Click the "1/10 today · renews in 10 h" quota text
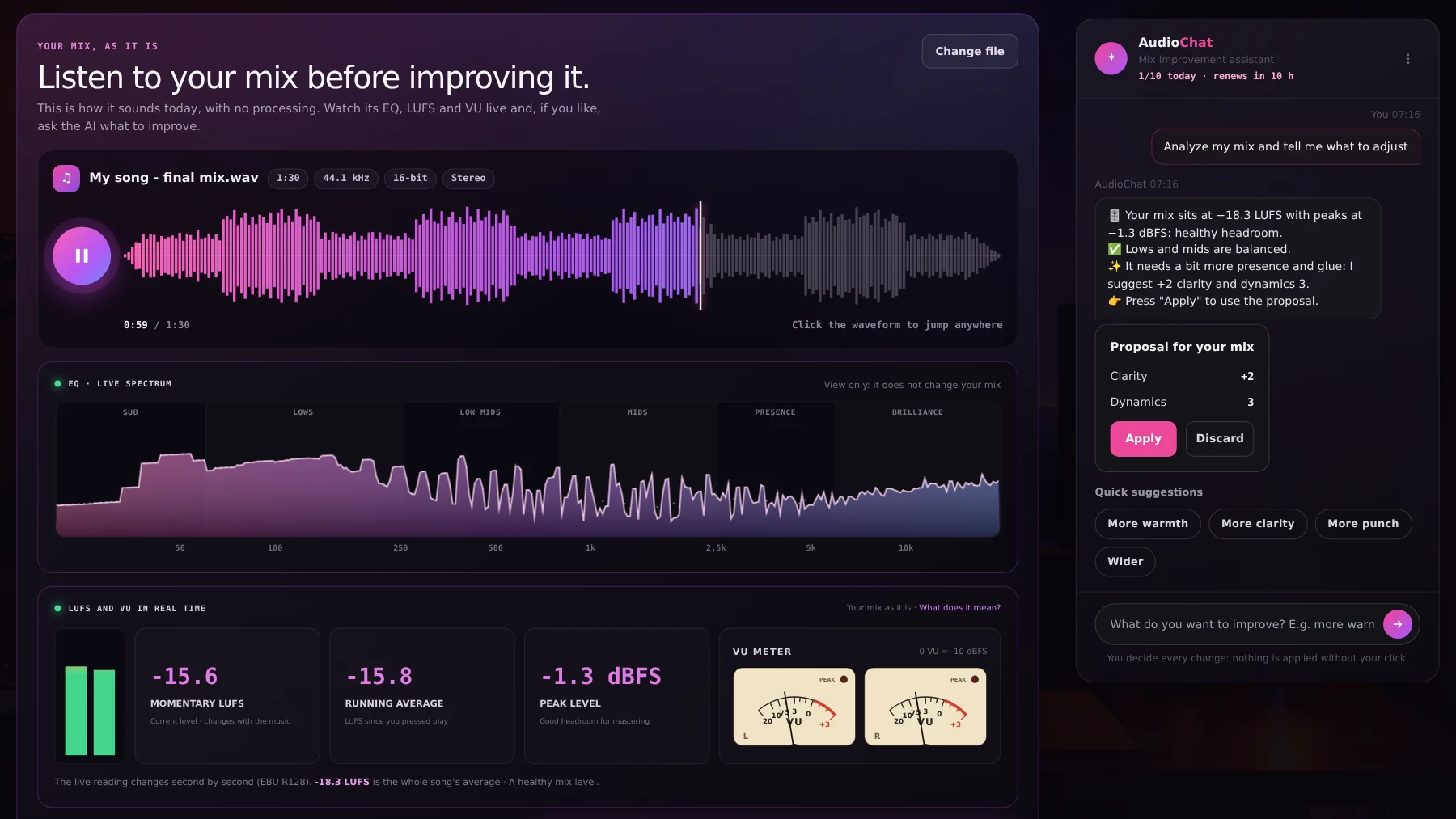 tap(1216, 76)
